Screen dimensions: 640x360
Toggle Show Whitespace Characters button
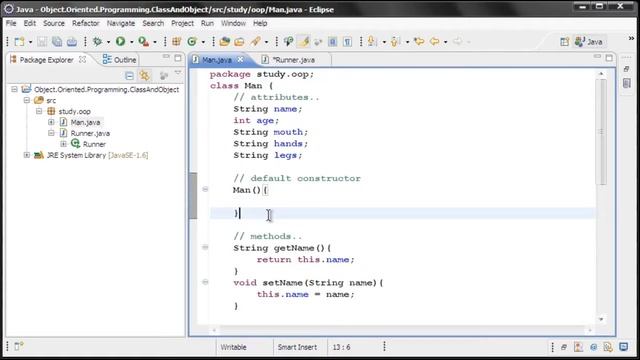[347, 42]
